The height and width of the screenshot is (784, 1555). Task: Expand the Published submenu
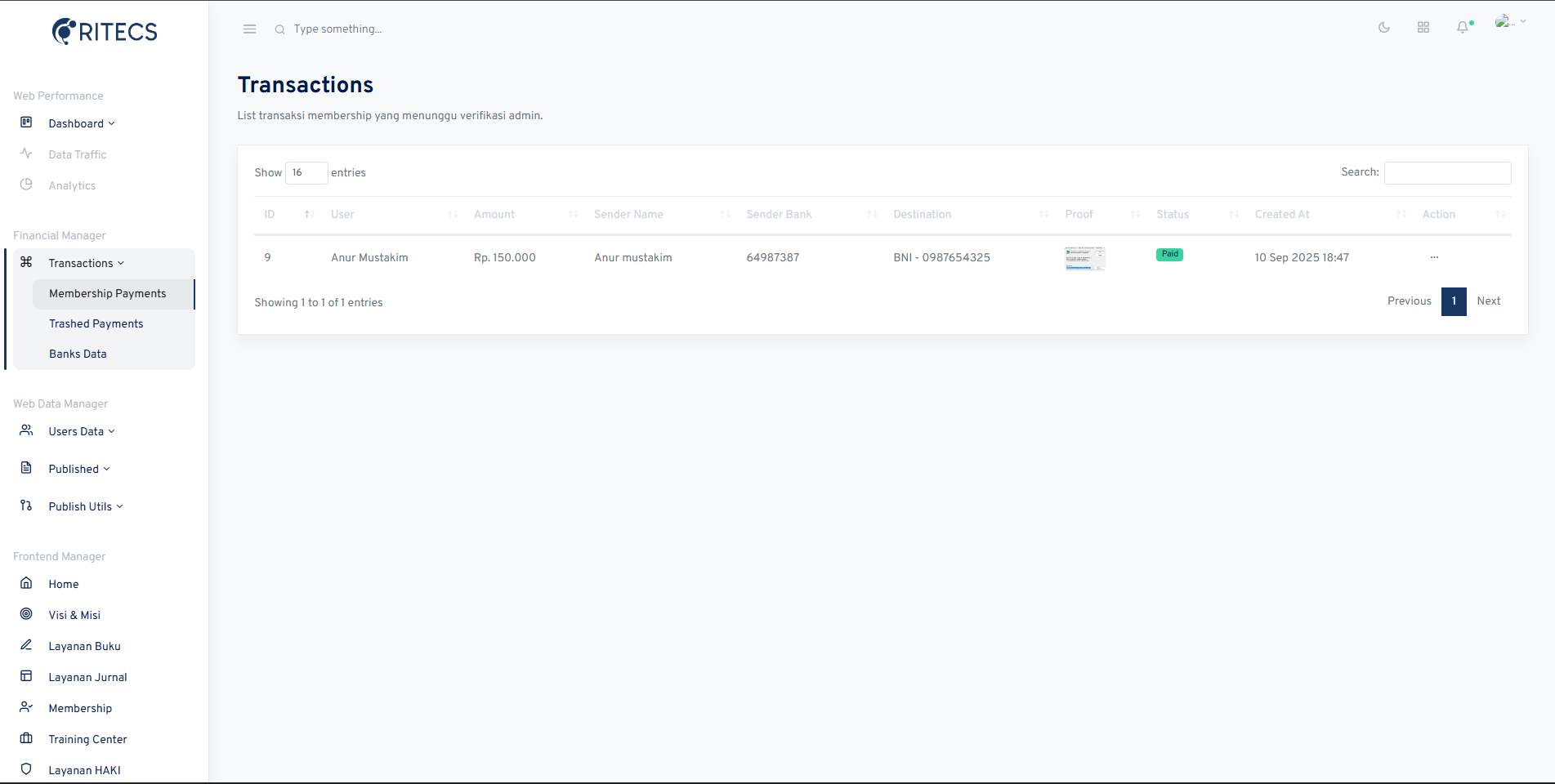(x=78, y=469)
